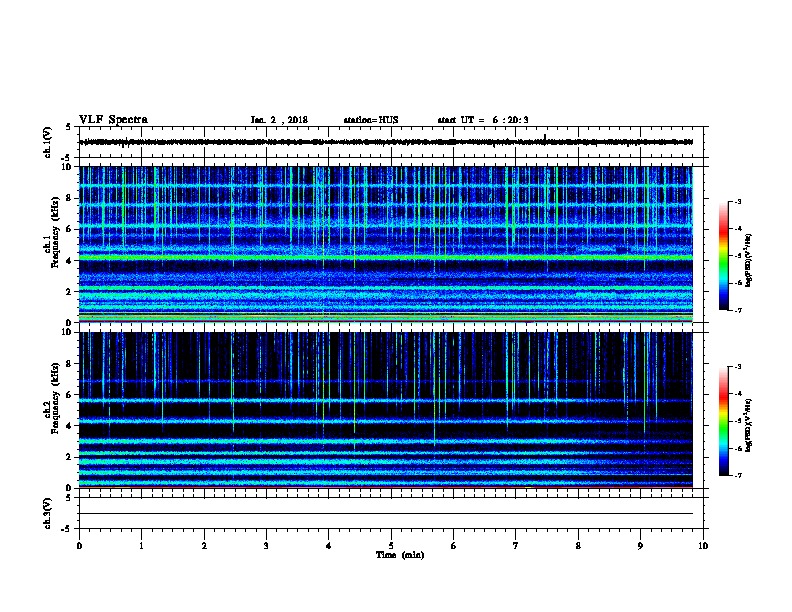Click time axis tick label "4"
792x612 pixels.
point(329,545)
